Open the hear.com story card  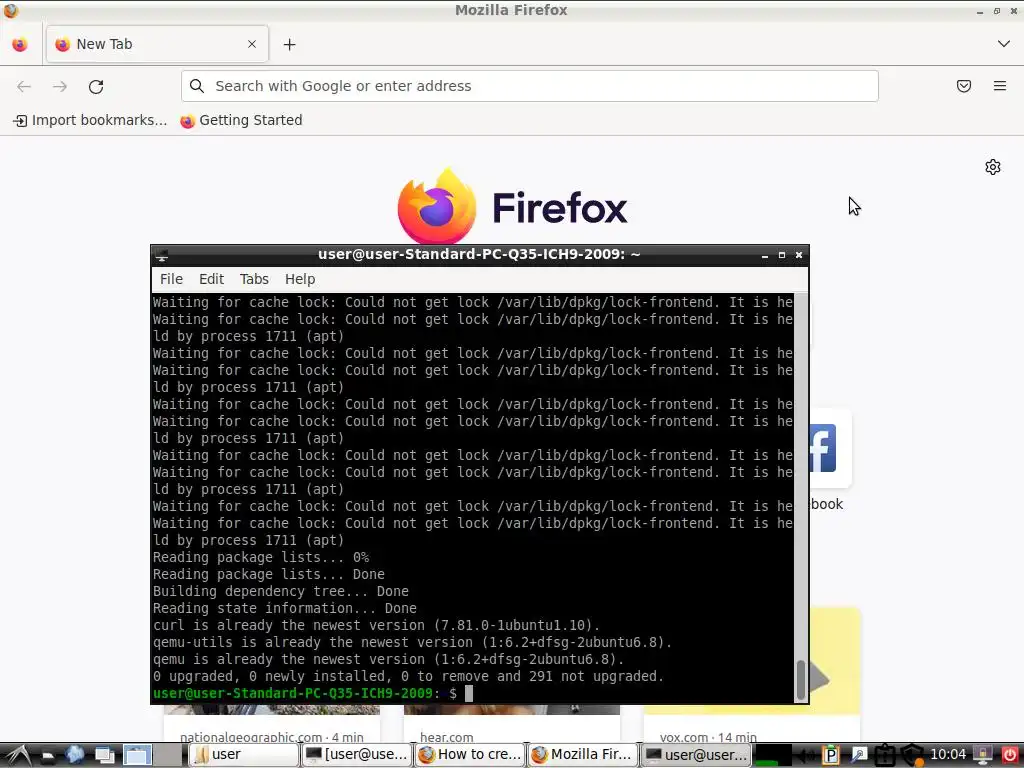[511, 724]
